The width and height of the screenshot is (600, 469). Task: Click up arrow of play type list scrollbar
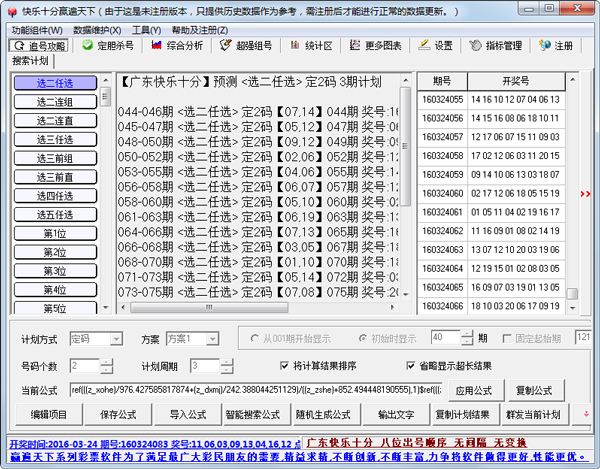coord(106,80)
